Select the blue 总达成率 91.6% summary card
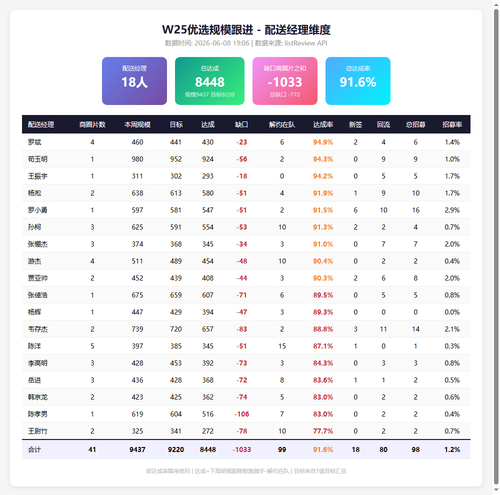500x495 pixels. pyautogui.click(x=358, y=81)
